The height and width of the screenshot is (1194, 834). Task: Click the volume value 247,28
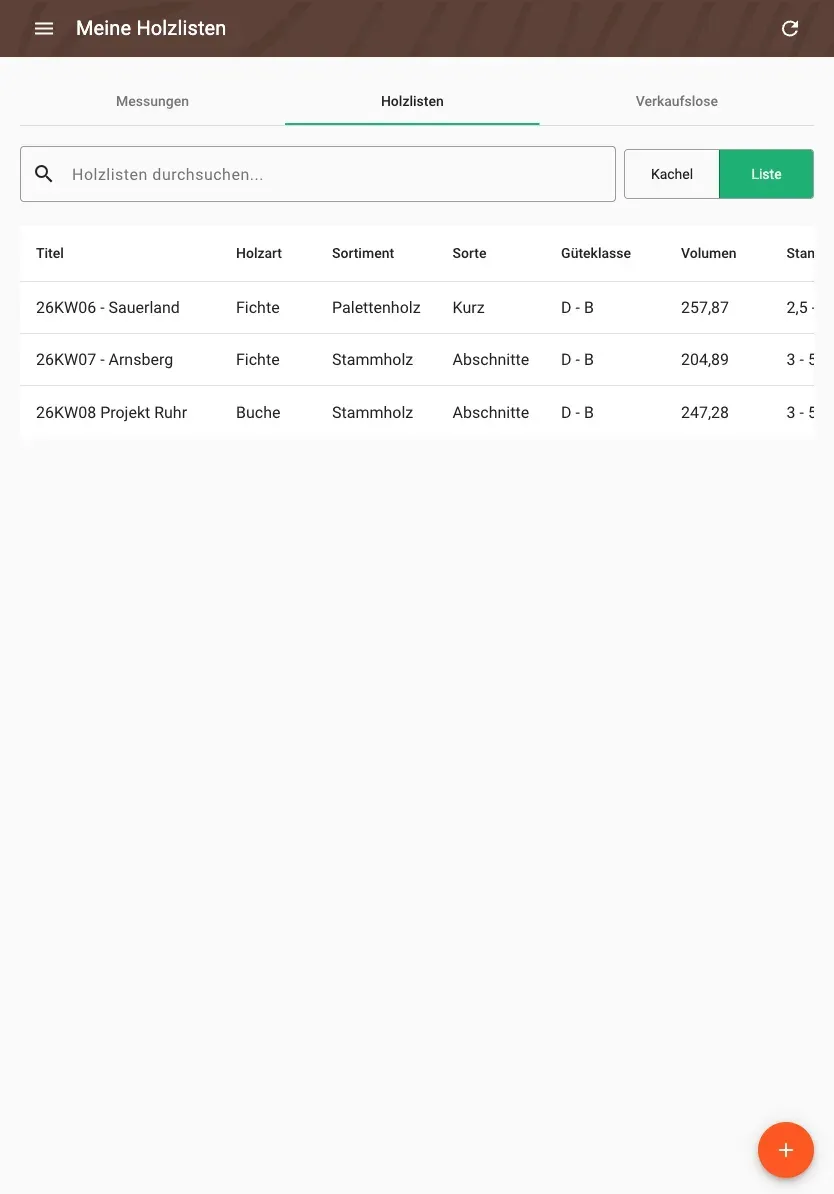click(x=705, y=413)
